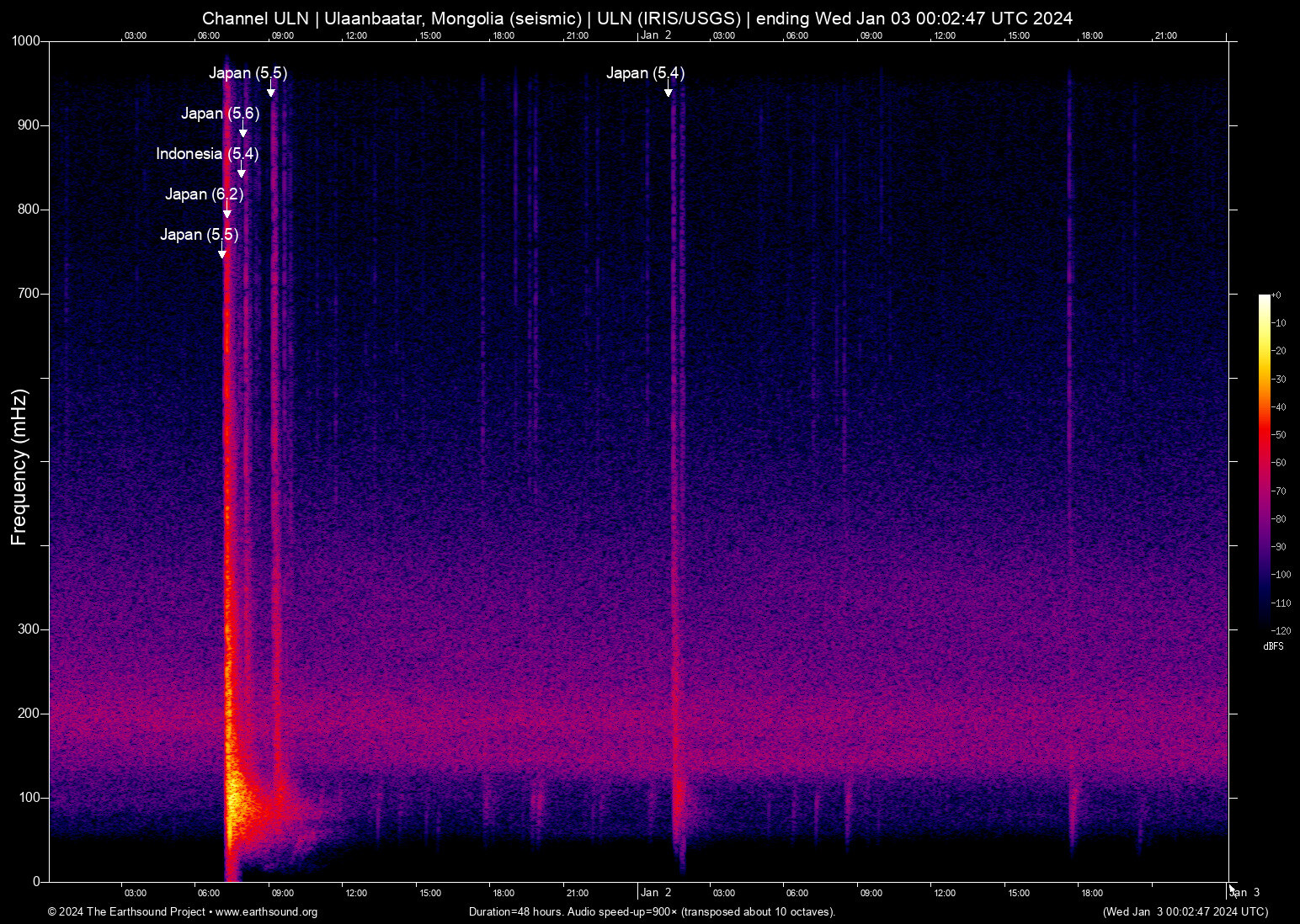Select the Japan (6.2) event label
1300x924 pixels.
click(204, 194)
